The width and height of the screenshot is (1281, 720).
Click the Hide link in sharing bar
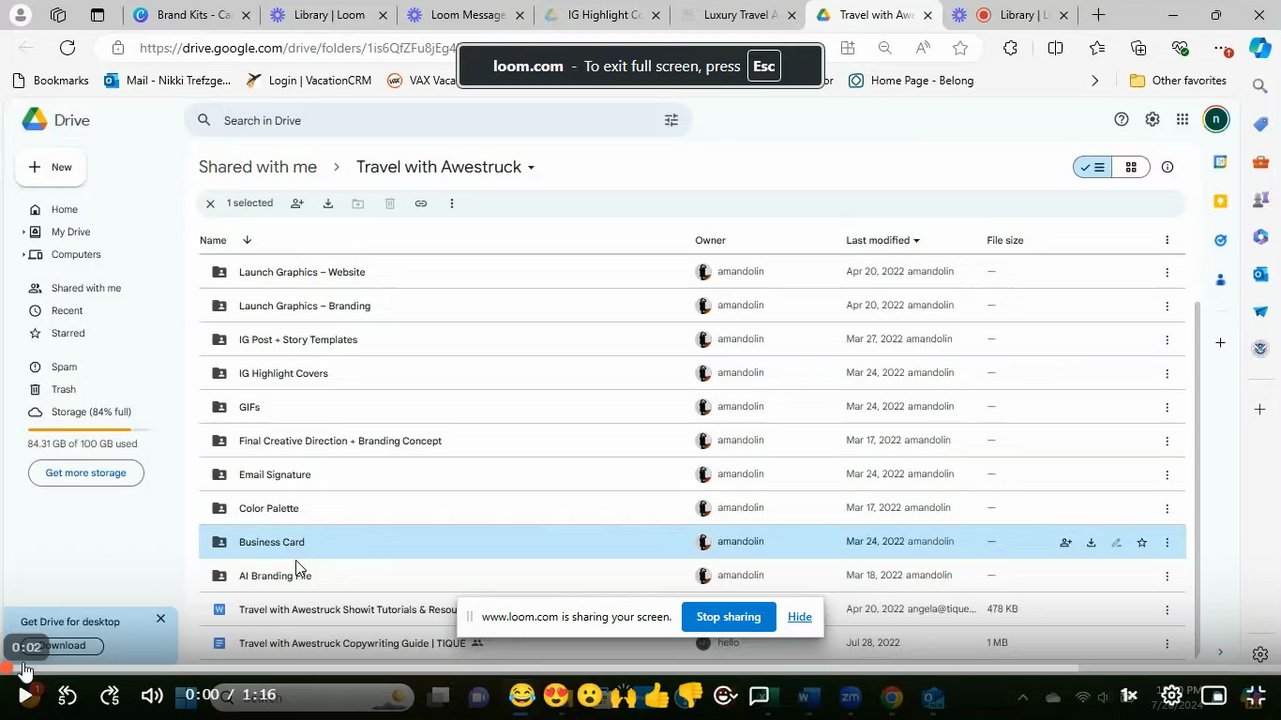pos(800,617)
